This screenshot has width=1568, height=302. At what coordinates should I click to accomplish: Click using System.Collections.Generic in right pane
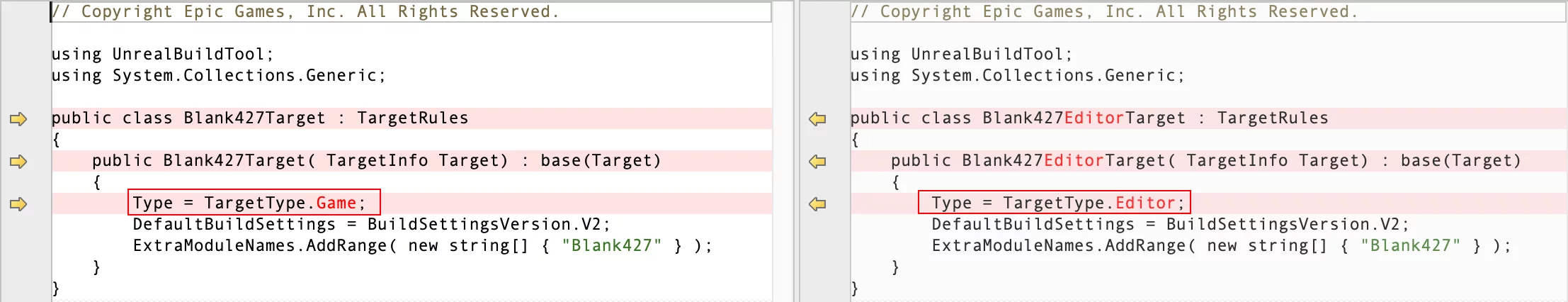point(1017,76)
